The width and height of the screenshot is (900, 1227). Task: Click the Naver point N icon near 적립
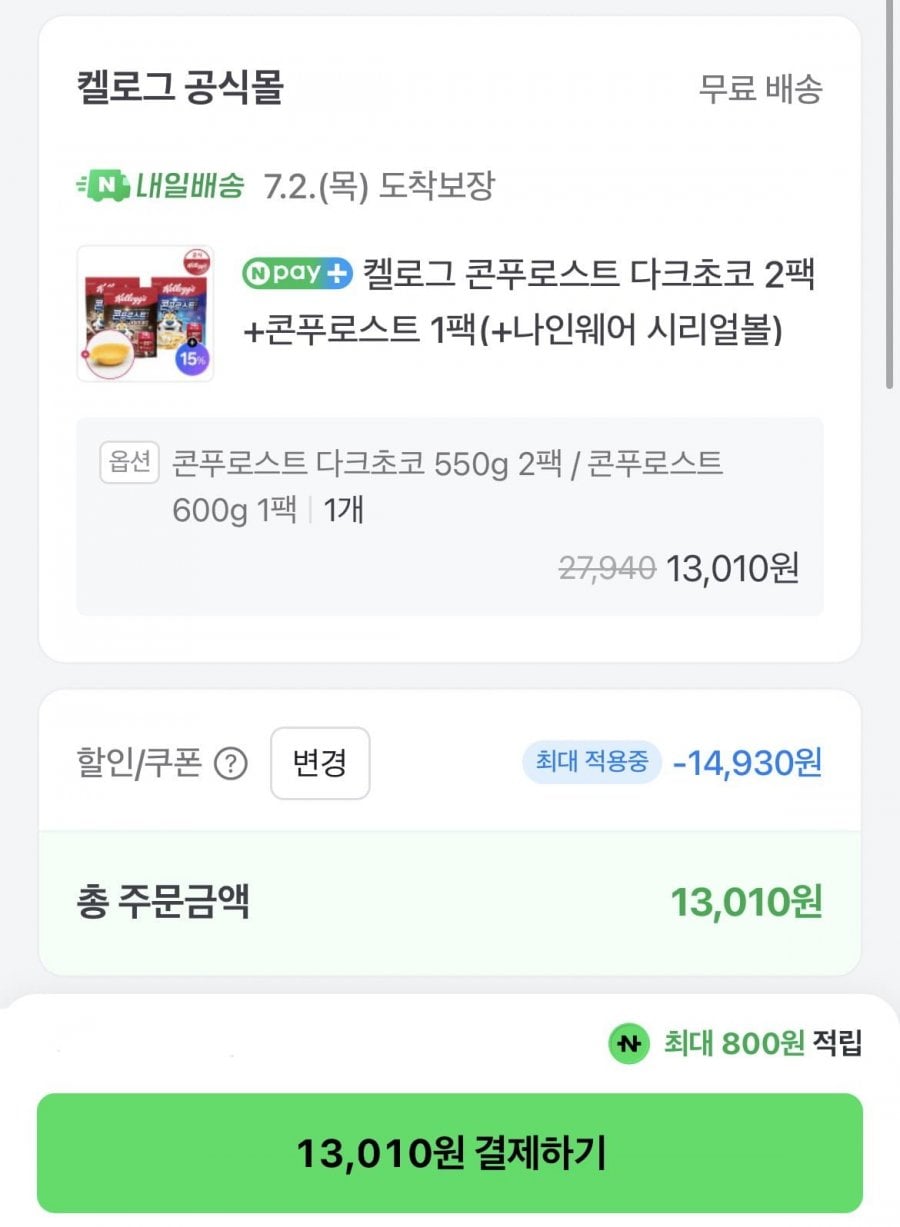[629, 1044]
